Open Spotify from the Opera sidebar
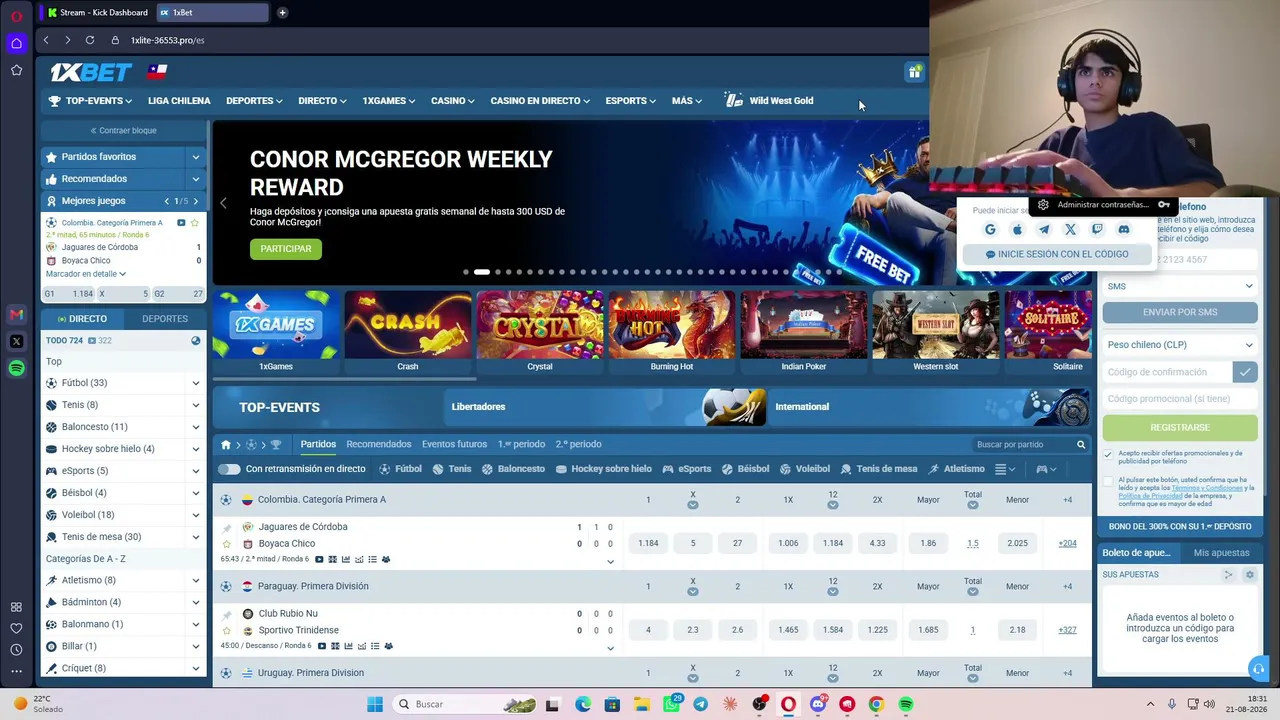This screenshot has width=1280, height=720. (x=16, y=368)
